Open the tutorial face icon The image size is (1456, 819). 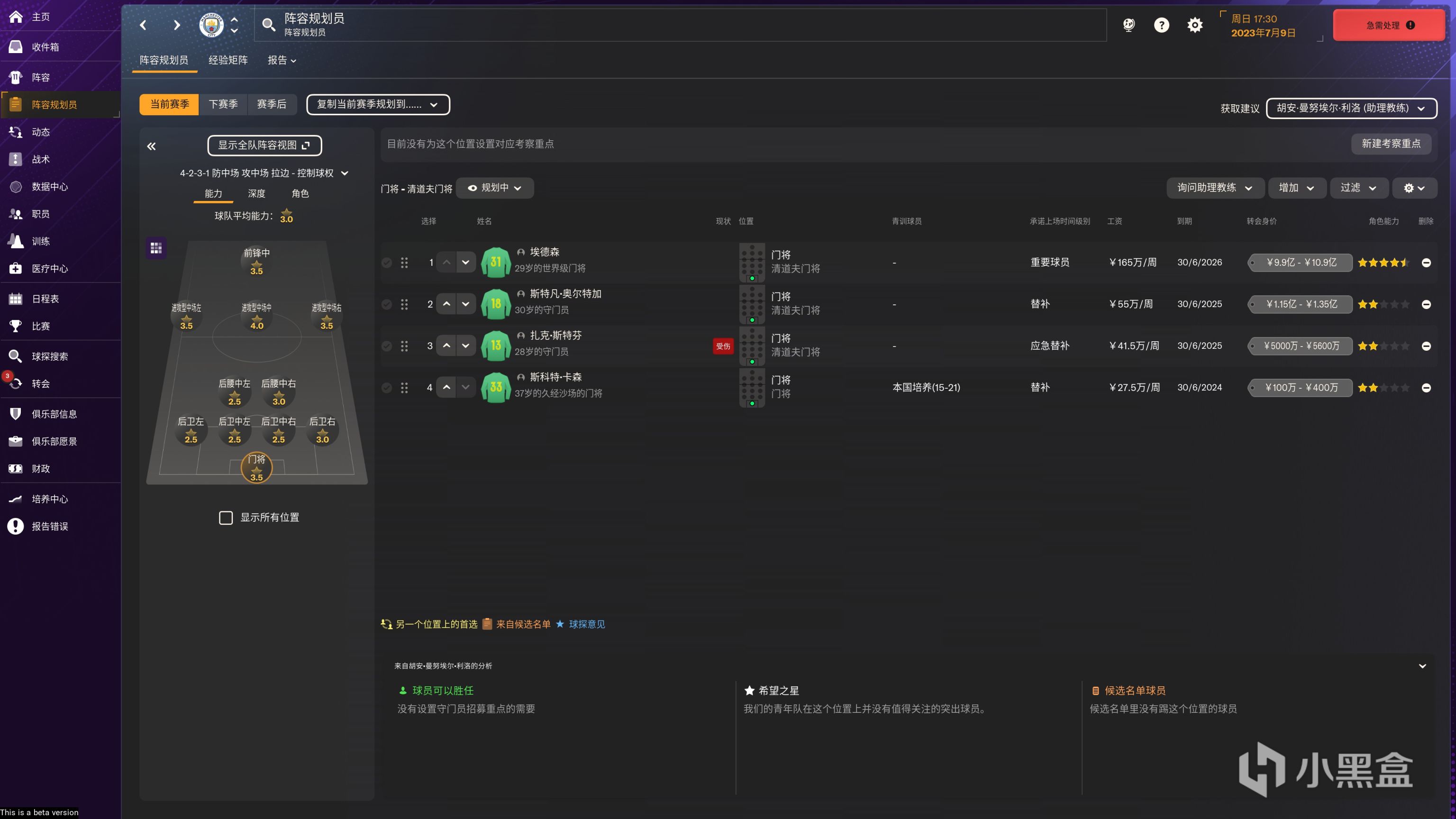(1129, 25)
